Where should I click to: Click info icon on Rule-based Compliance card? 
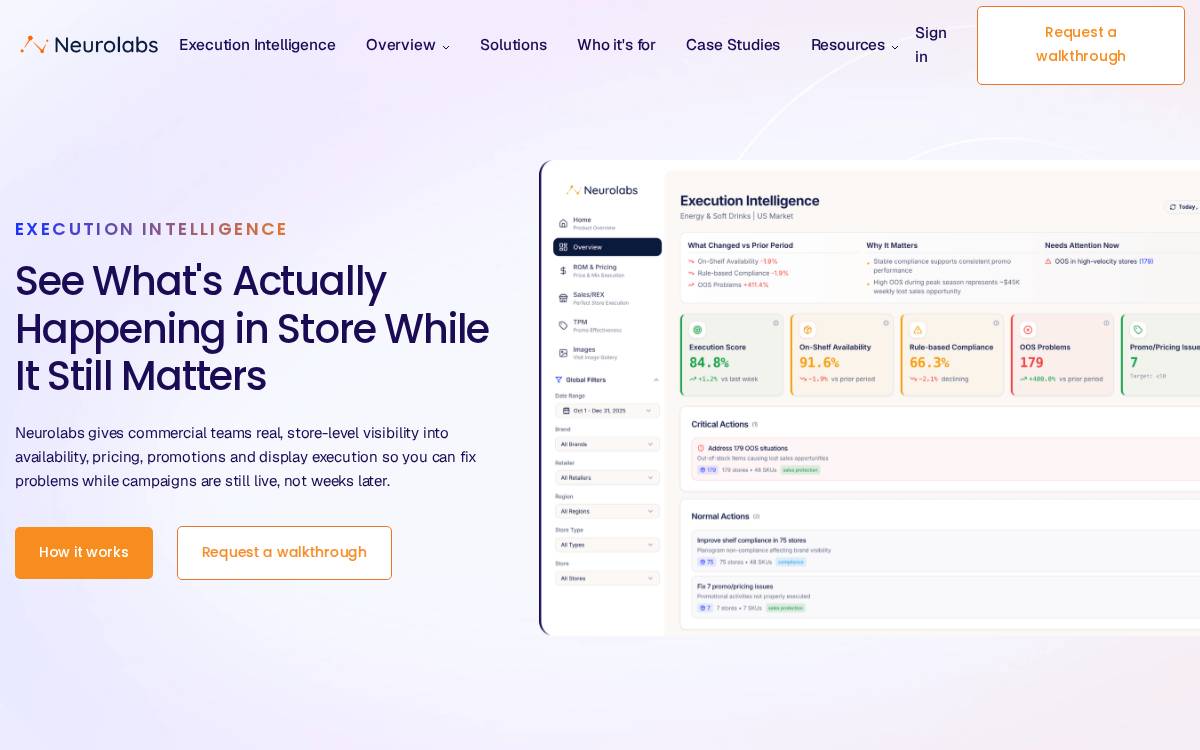[x=996, y=323]
